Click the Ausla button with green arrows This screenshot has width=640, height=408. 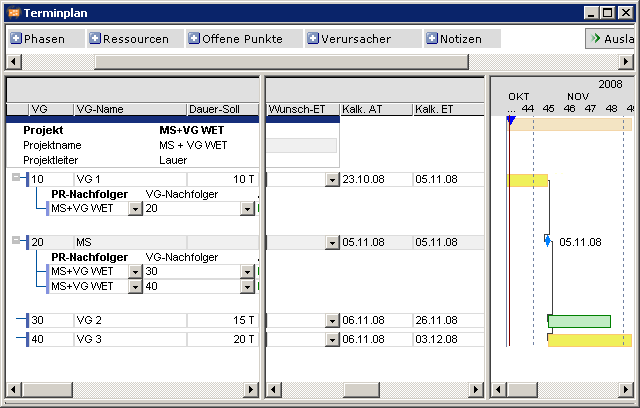(611, 39)
